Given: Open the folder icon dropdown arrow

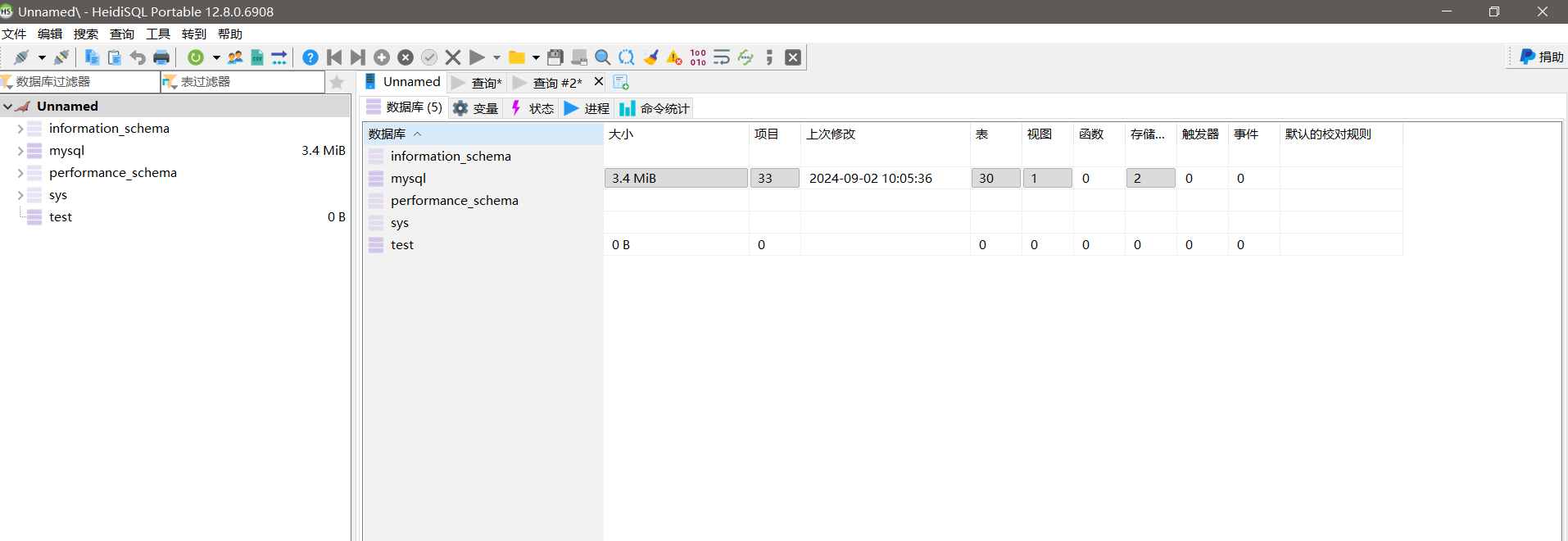Looking at the screenshot, I should 536,57.
